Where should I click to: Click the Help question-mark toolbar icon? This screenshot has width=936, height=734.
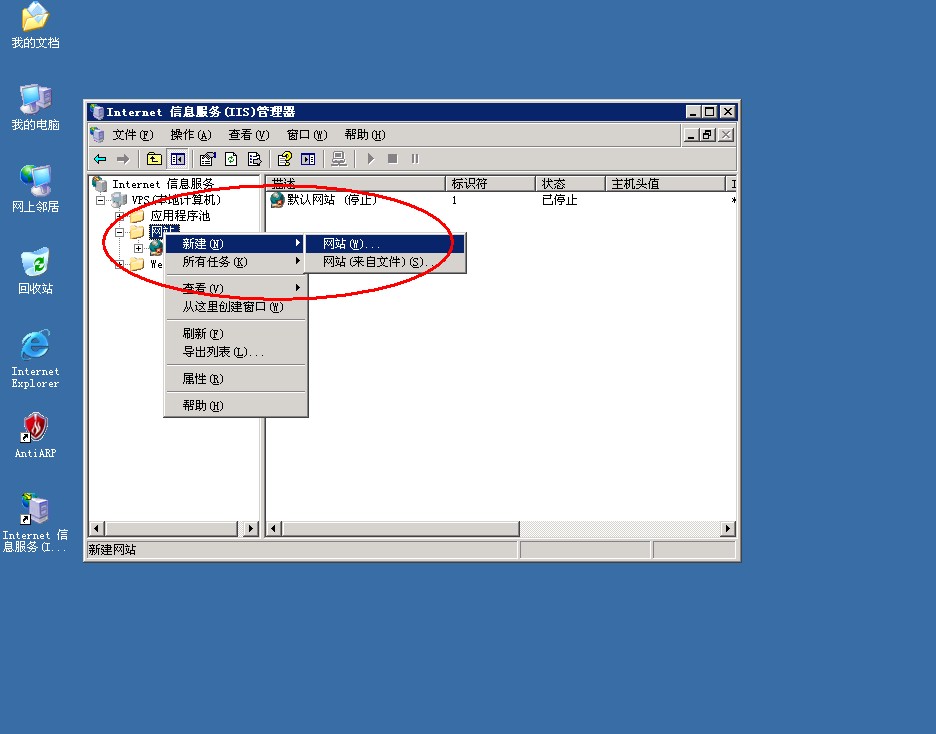point(284,159)
